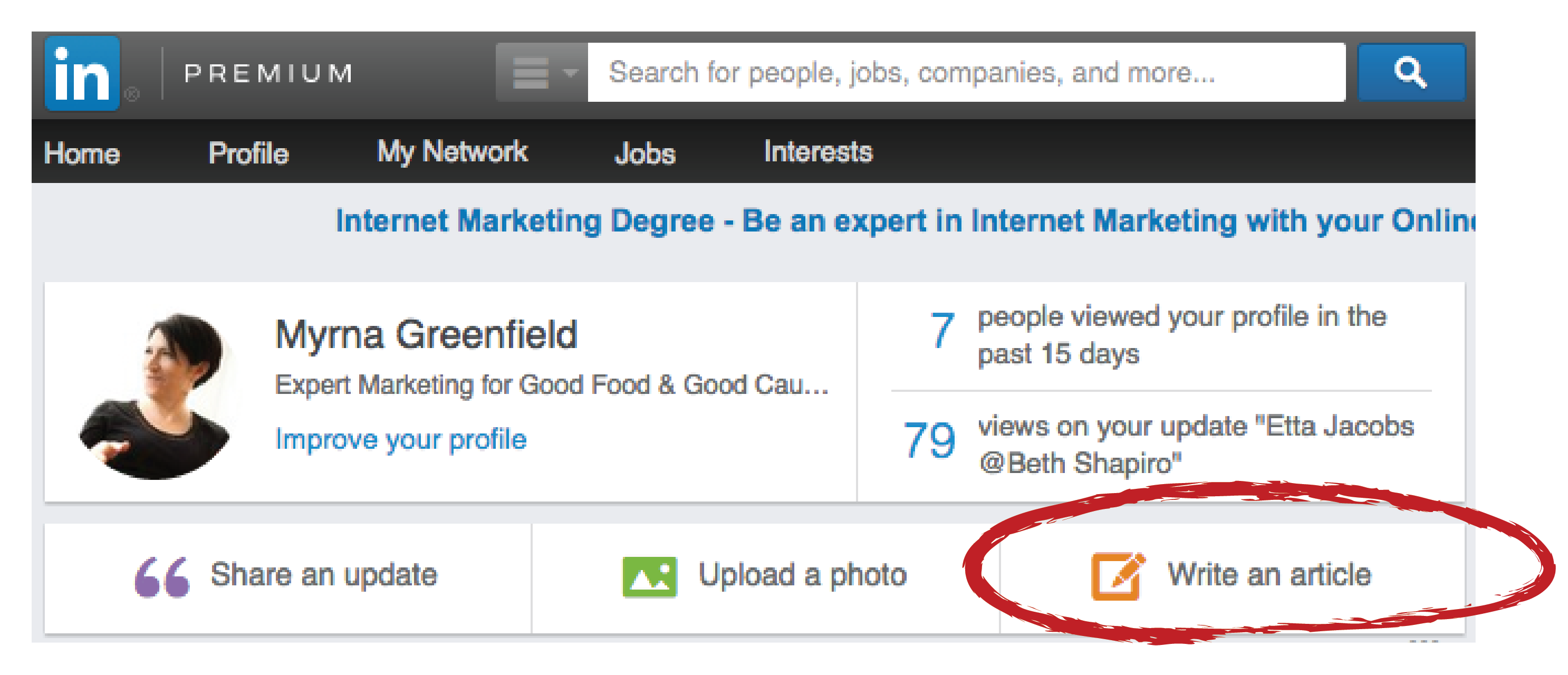Click the purple quote marks icon
The height and width of the screenshot is (675, 1568).
pos(162,576)
